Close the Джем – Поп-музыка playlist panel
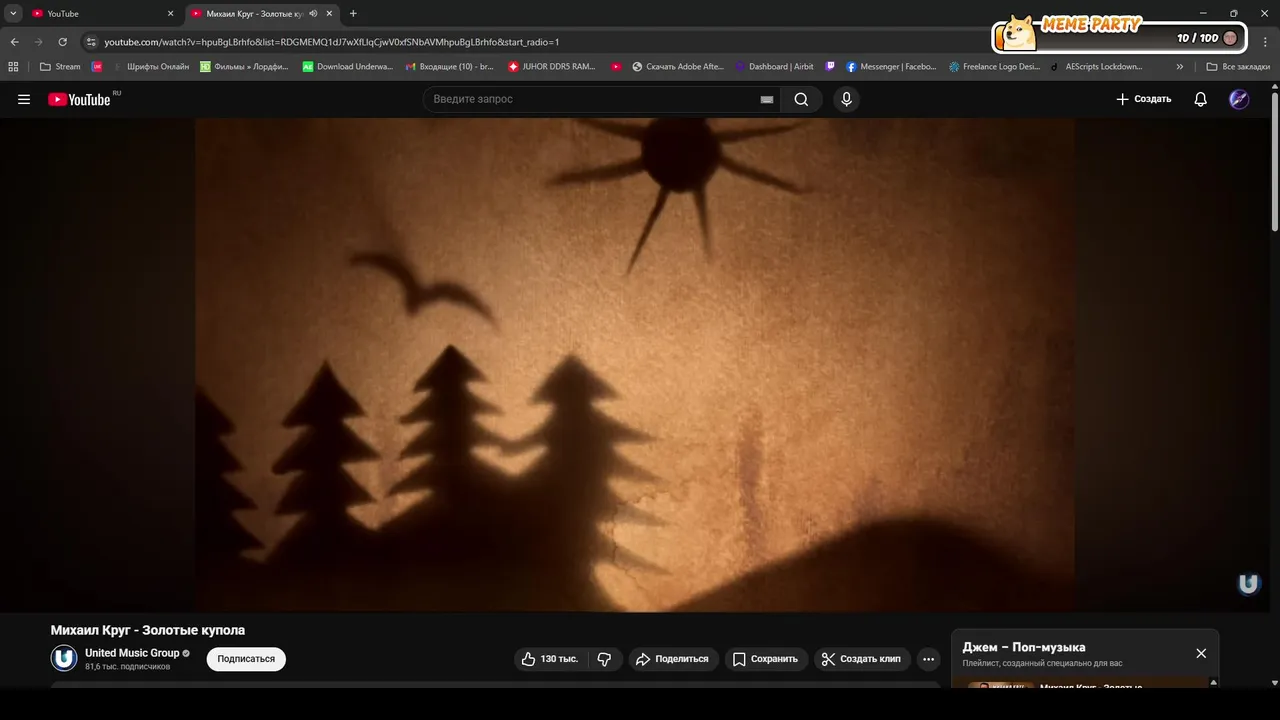 (1201, 653)
